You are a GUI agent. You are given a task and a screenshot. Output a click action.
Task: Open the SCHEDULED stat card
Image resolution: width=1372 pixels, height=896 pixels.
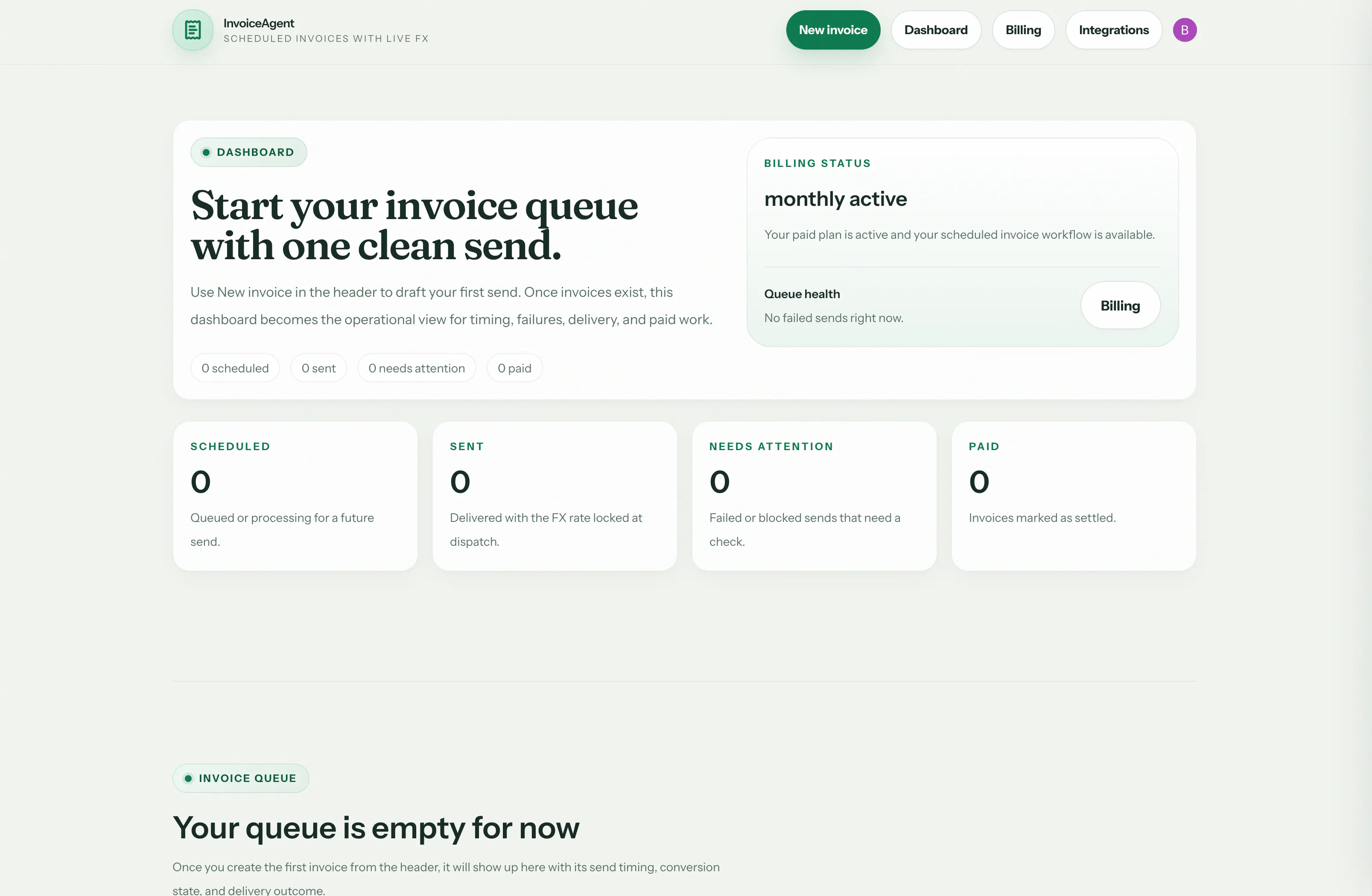coord(295,496)
